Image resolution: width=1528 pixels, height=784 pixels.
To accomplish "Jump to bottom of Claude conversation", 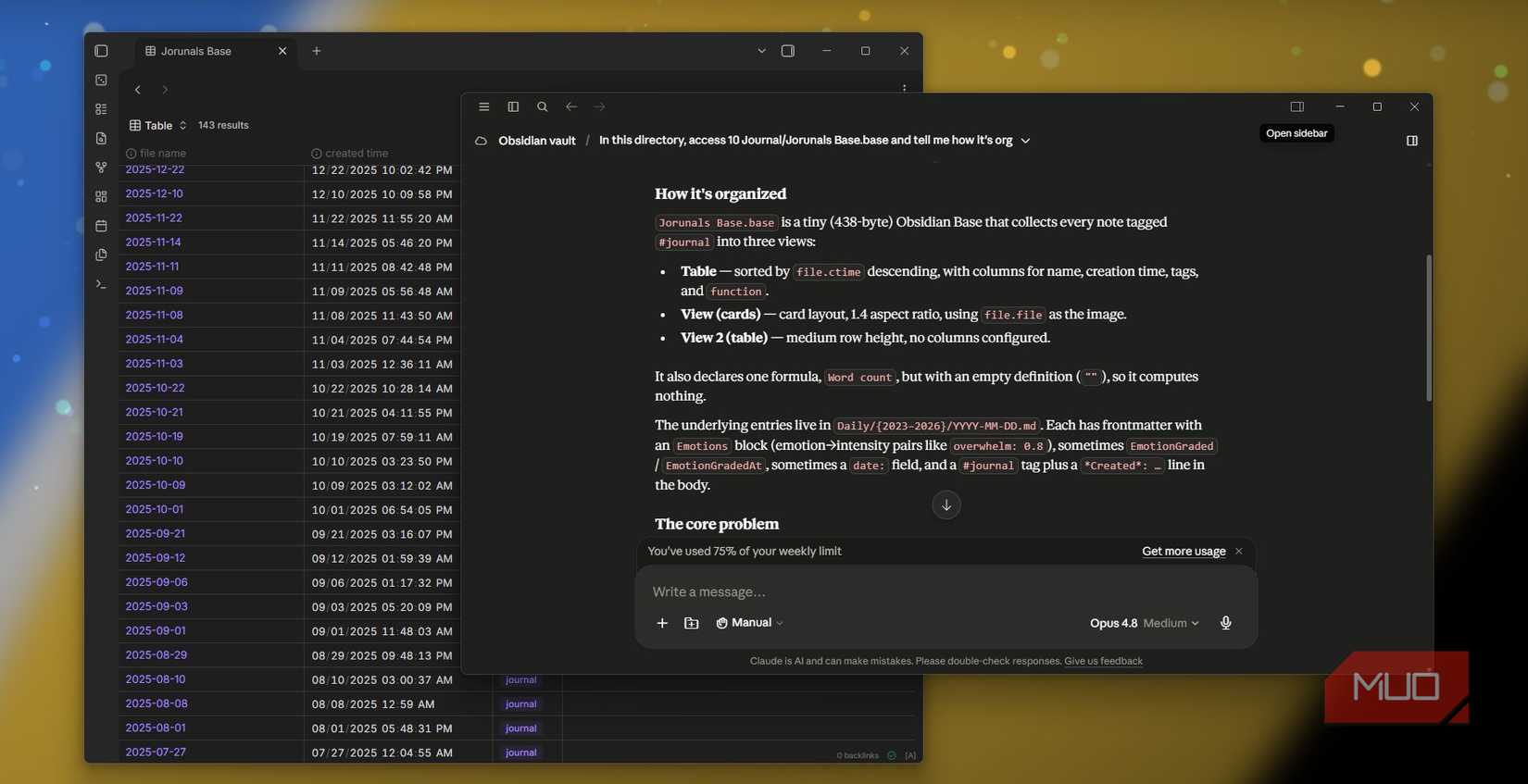I will (946, 504).
